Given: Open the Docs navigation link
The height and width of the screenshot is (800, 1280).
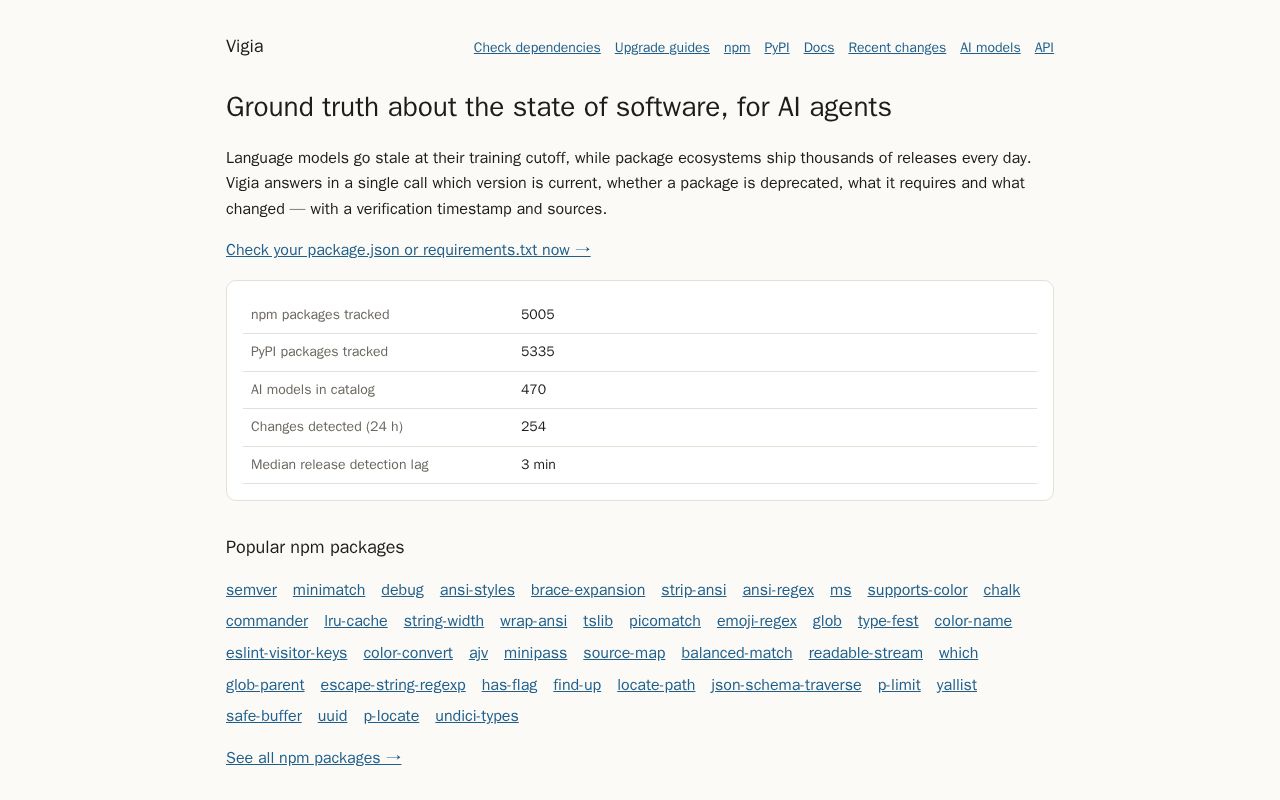Looking at the screenshot, I should 819,48.
